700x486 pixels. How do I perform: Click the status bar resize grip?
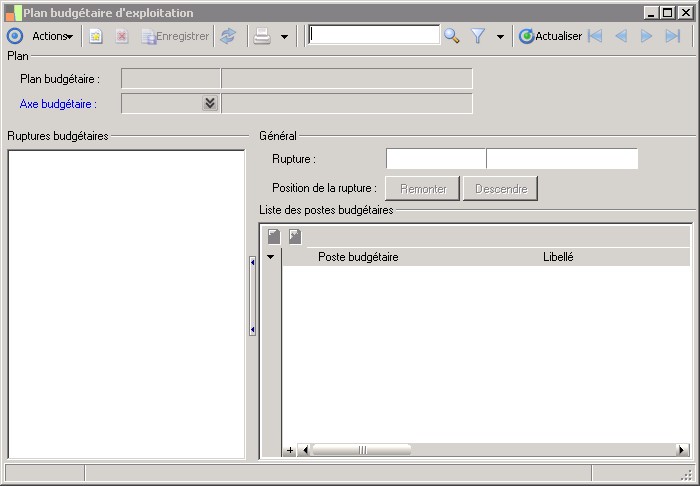(688, 474)
